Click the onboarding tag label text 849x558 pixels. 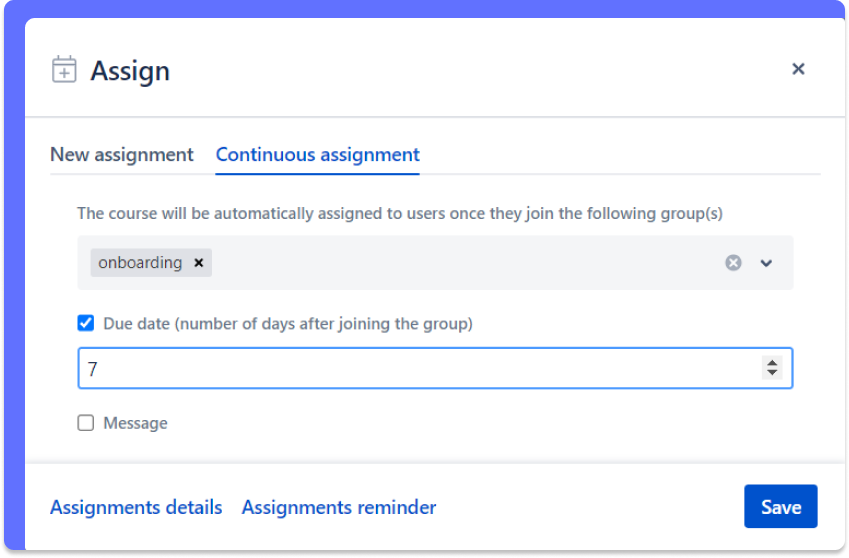140,263
